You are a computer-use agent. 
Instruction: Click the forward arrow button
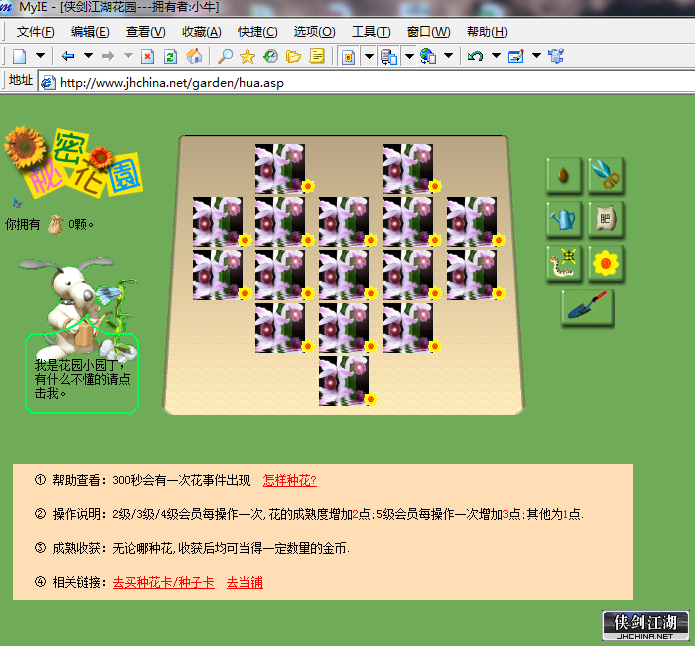click(107, 56)
